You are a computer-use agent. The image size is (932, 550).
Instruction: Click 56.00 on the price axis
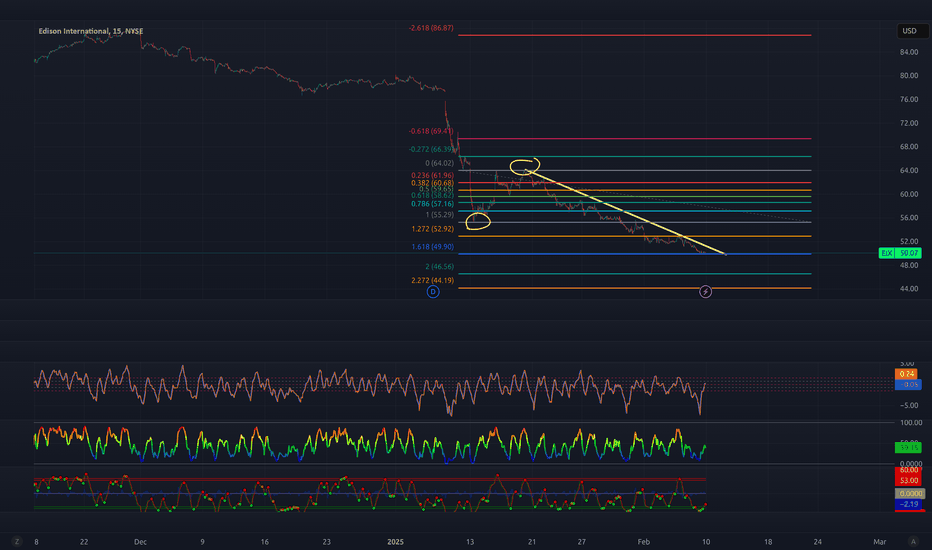point(909,218)
